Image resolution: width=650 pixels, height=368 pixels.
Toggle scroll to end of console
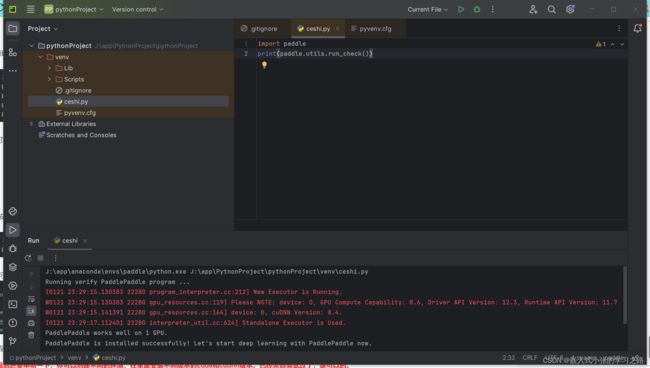pyautogui.click(x=31, y=311)
